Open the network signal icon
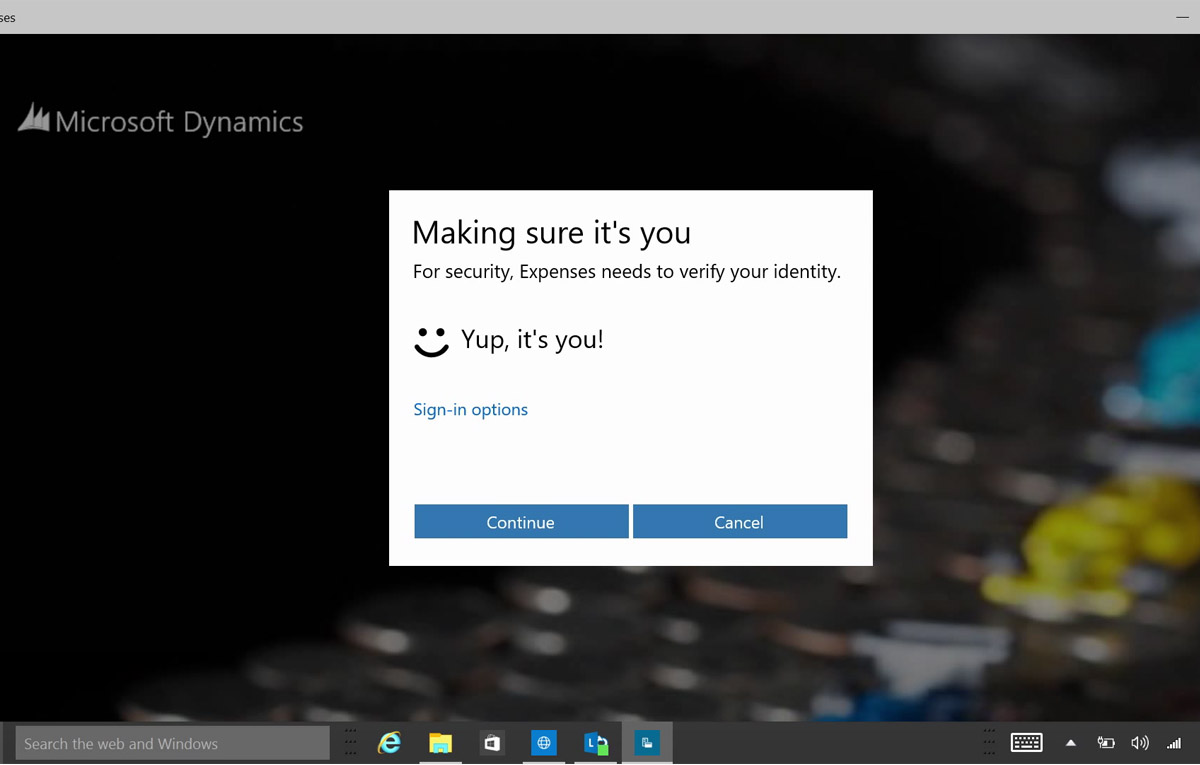The width and height of the screenshot is (1200, 765). click(1173, 743)
